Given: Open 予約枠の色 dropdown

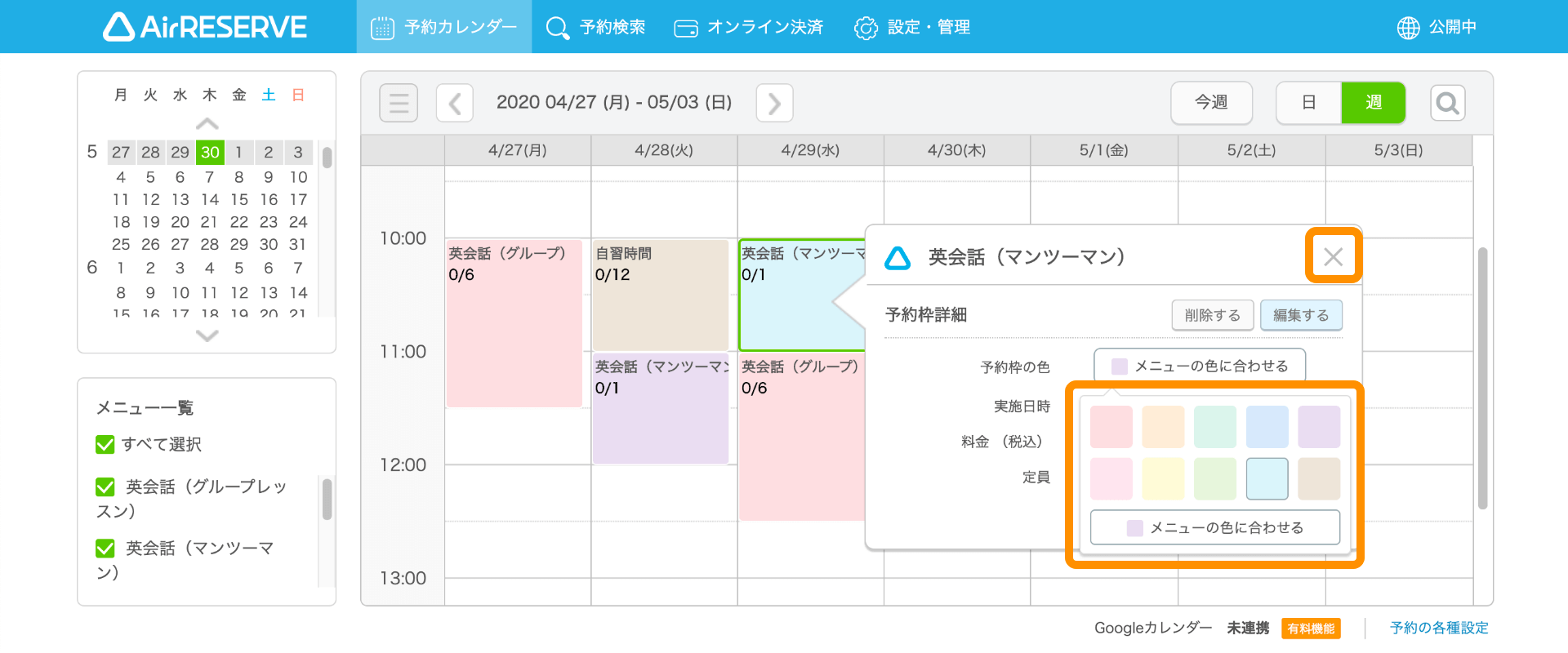Looking at the screenshot, I should tap(1199, 366).
